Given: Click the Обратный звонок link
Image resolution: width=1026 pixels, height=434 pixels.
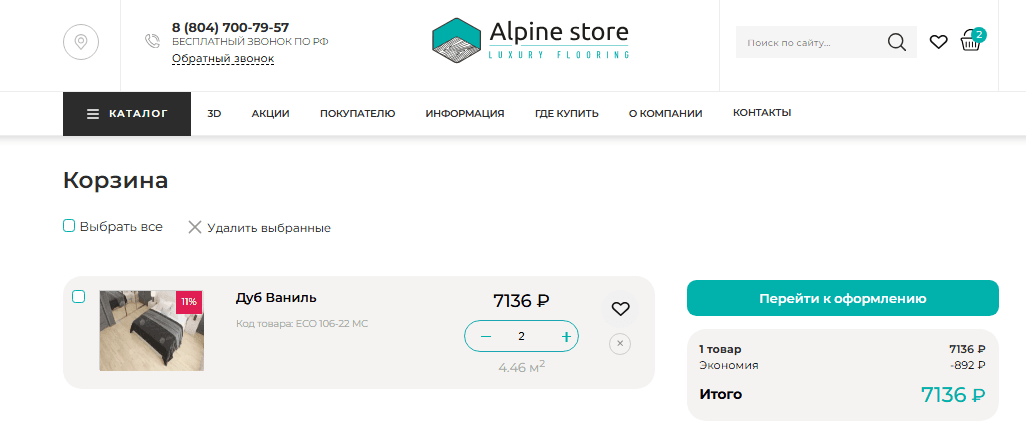Looking at the screenshot, I should [223, 59].
